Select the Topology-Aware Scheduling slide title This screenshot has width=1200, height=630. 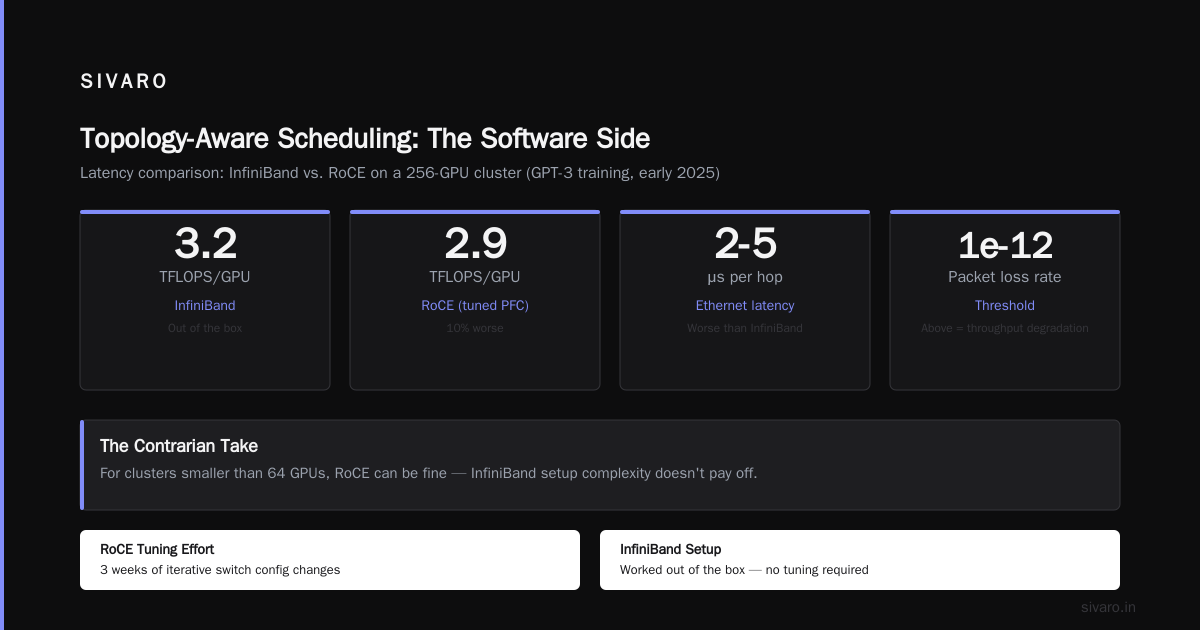click(x=365, y=138)
